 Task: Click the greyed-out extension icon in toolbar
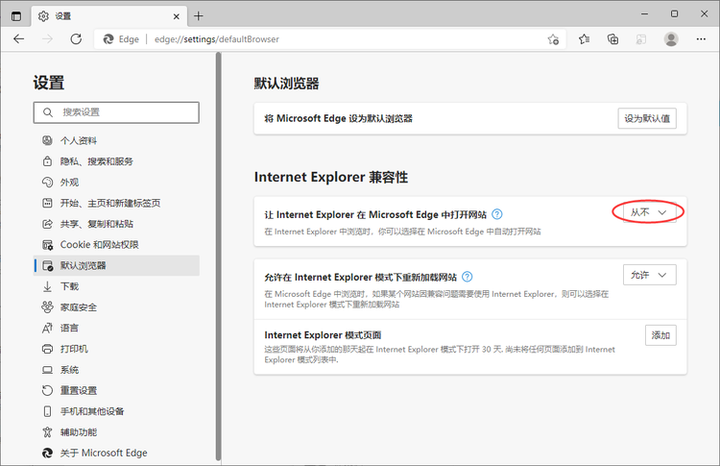(641, 39)
